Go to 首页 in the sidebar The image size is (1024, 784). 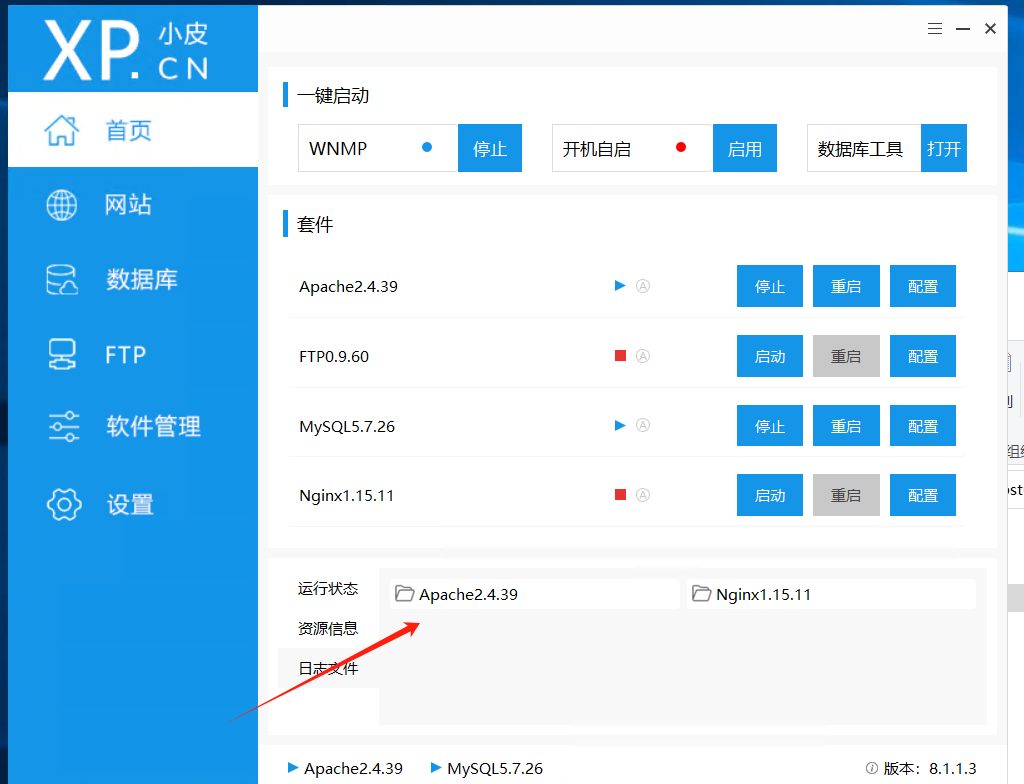tap(133, 130)
